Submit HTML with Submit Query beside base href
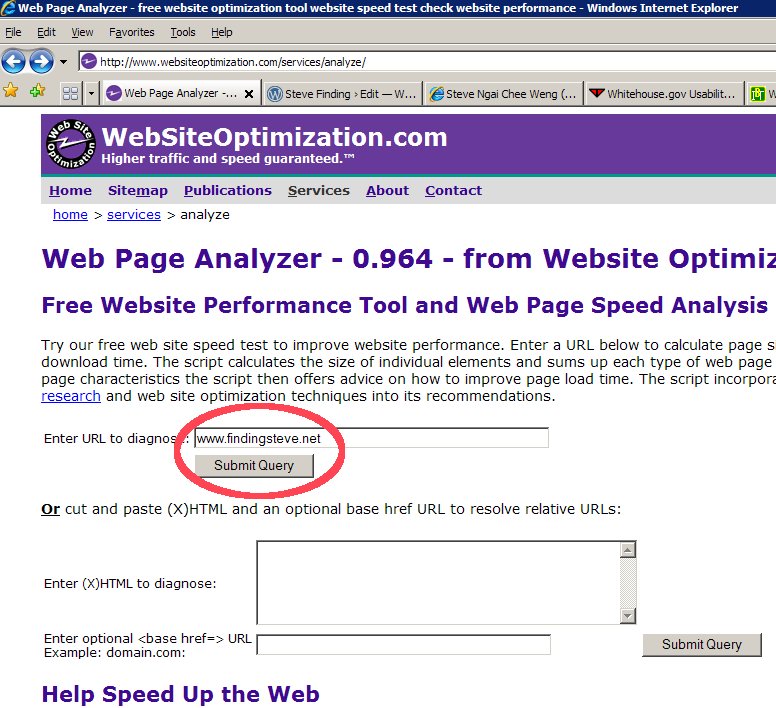776x708 pixels. [702, 645]
